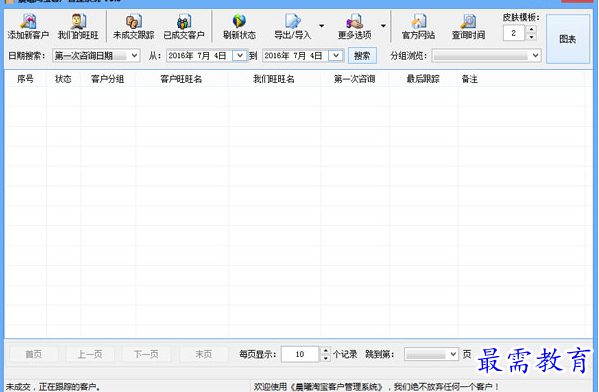Click the 皮肤模板 number field
This screenshot has width=599, height=392.
(x=514, y=33)
